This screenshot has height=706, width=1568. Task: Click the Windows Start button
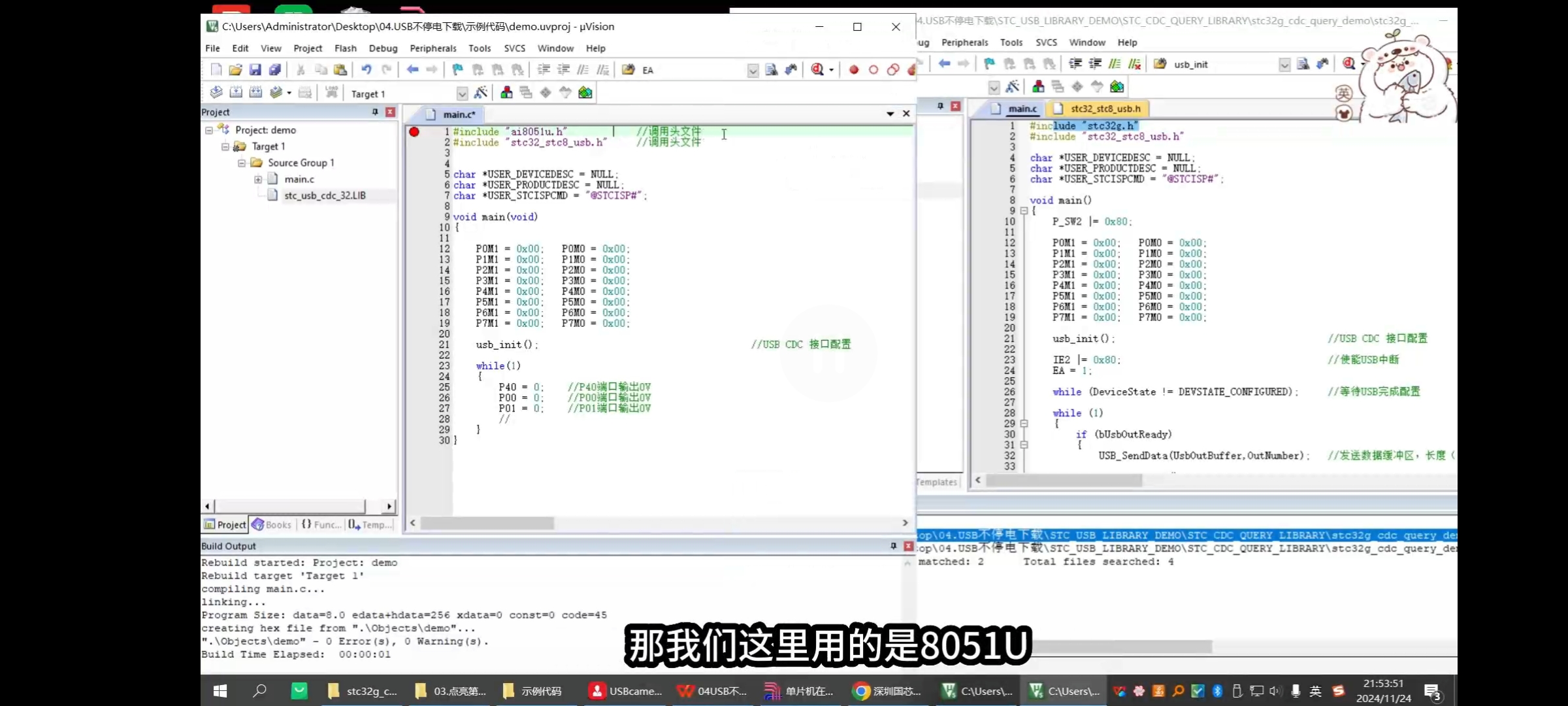tap(220, 691)
